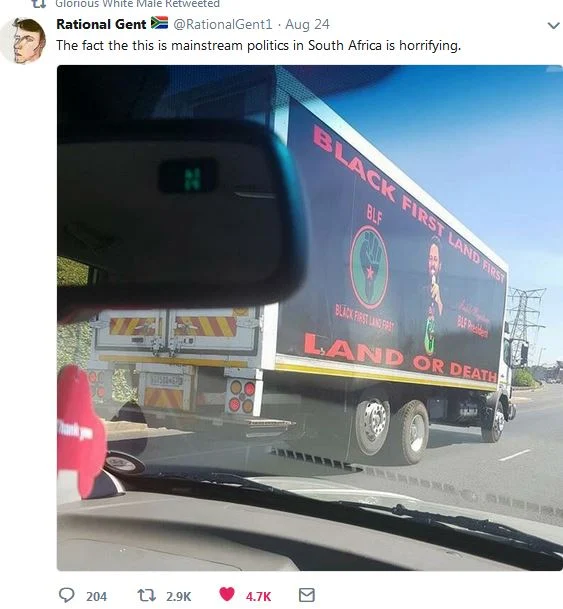Screen dimensions: 563x609
Task: Click the reply speech bubble icon
Action: click(66, 595)
